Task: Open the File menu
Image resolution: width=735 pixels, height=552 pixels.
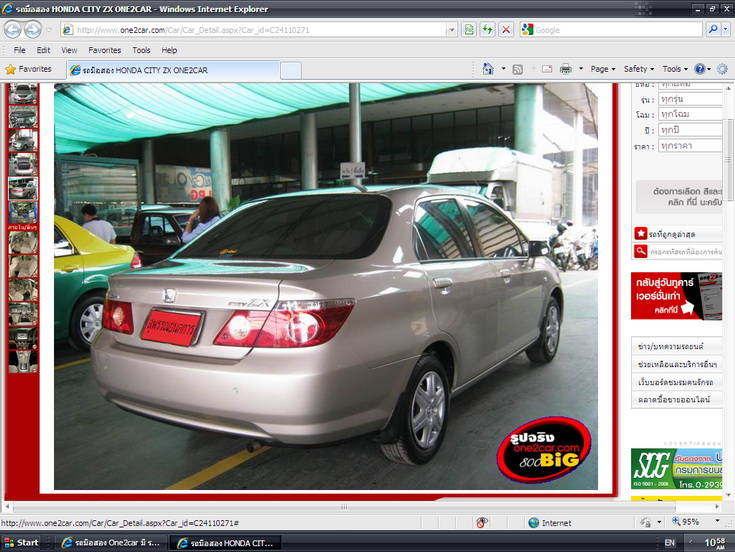Action: click(19, 50)
